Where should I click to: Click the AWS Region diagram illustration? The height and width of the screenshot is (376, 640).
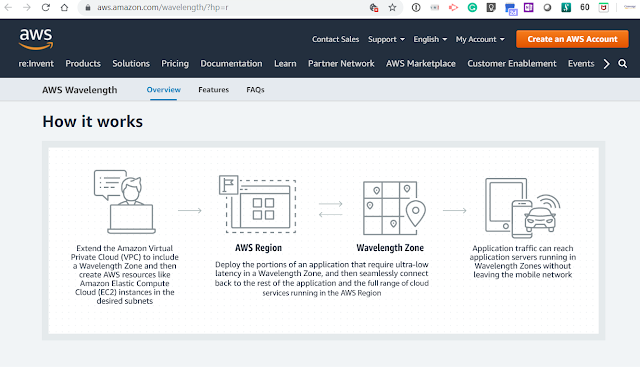[258, 204]
